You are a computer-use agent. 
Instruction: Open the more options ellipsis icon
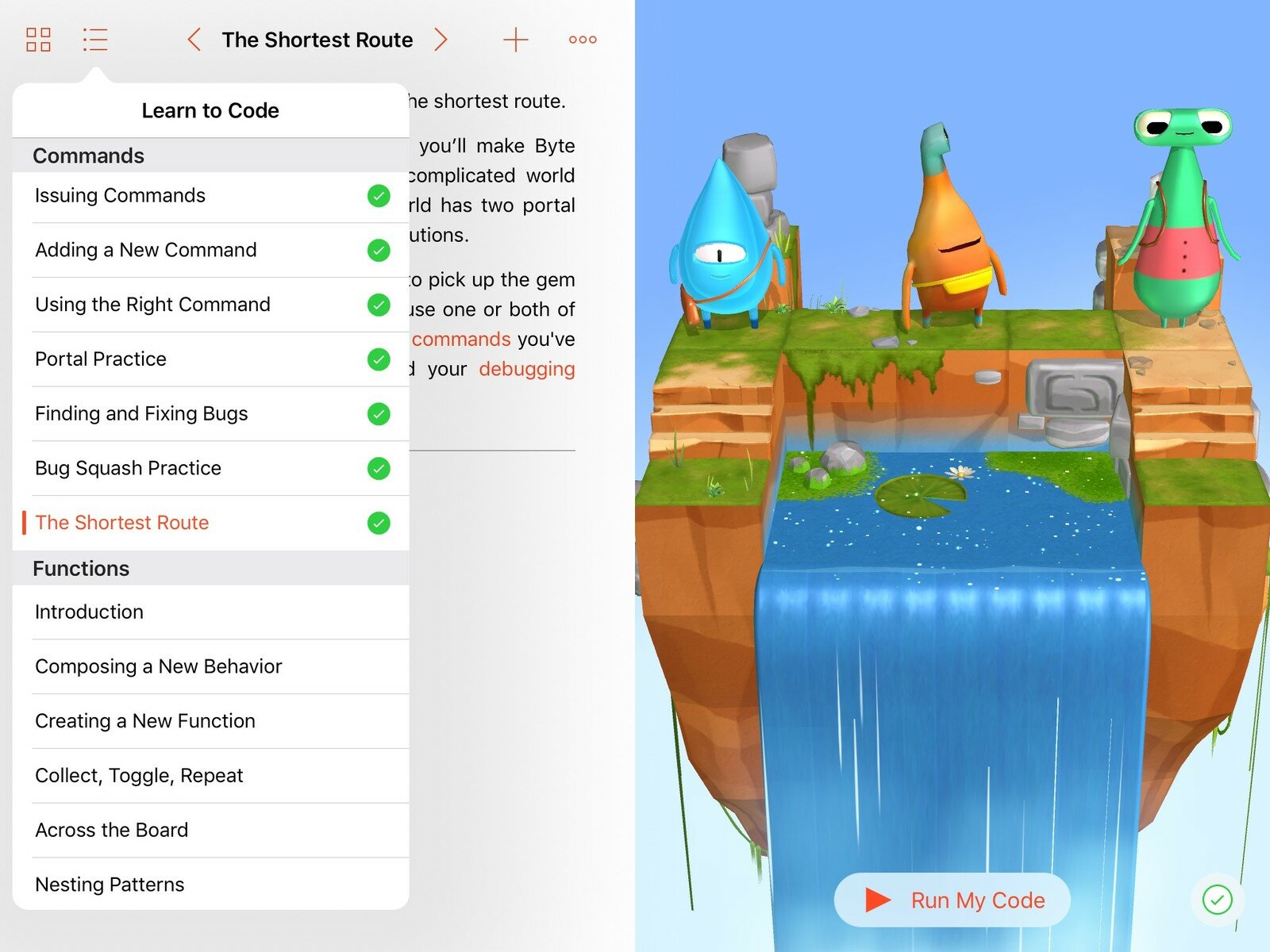(583, 40)
